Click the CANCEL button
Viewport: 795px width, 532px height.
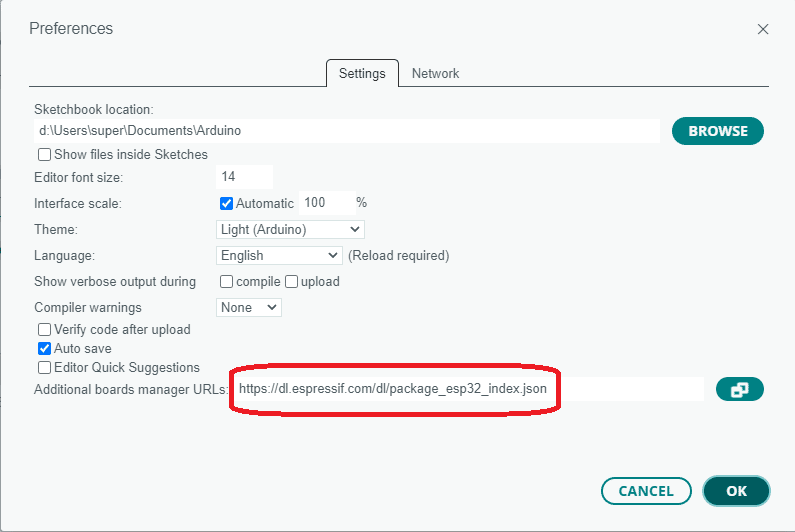point(646,491)
